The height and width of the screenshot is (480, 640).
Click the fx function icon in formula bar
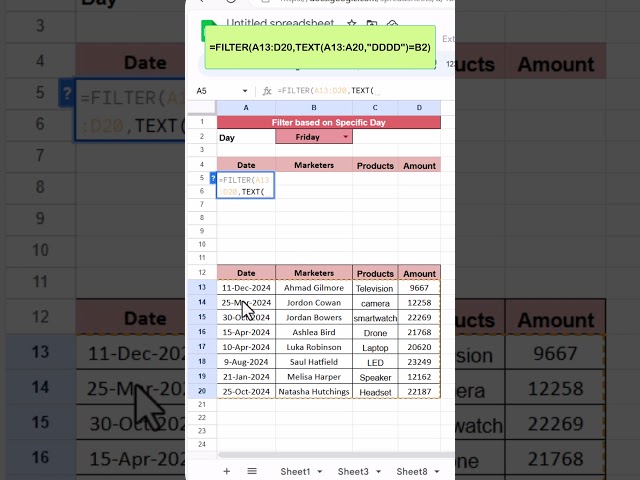267,91
